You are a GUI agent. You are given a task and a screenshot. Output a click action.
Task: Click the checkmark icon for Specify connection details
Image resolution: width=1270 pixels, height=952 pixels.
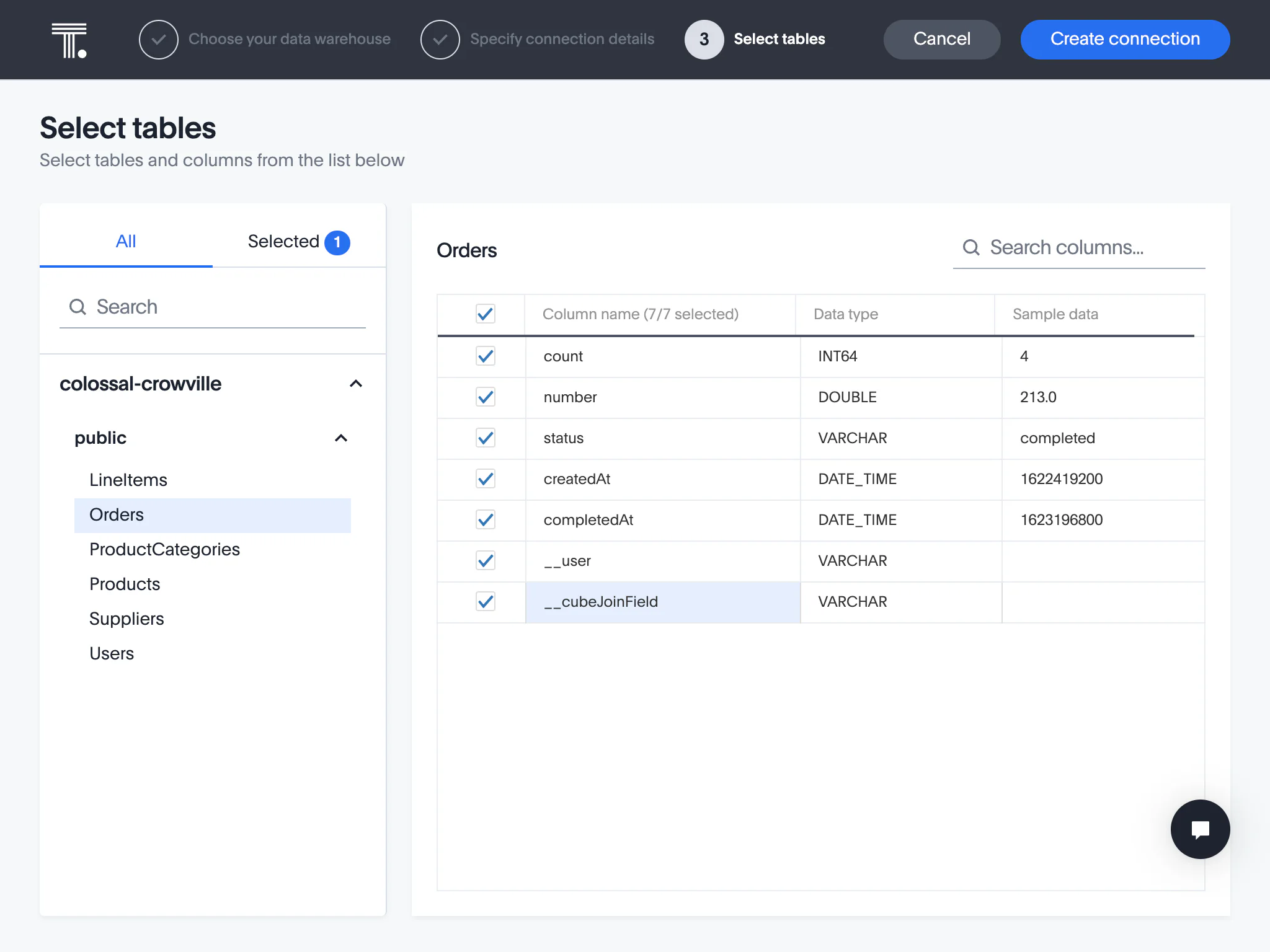pos(440,40)
